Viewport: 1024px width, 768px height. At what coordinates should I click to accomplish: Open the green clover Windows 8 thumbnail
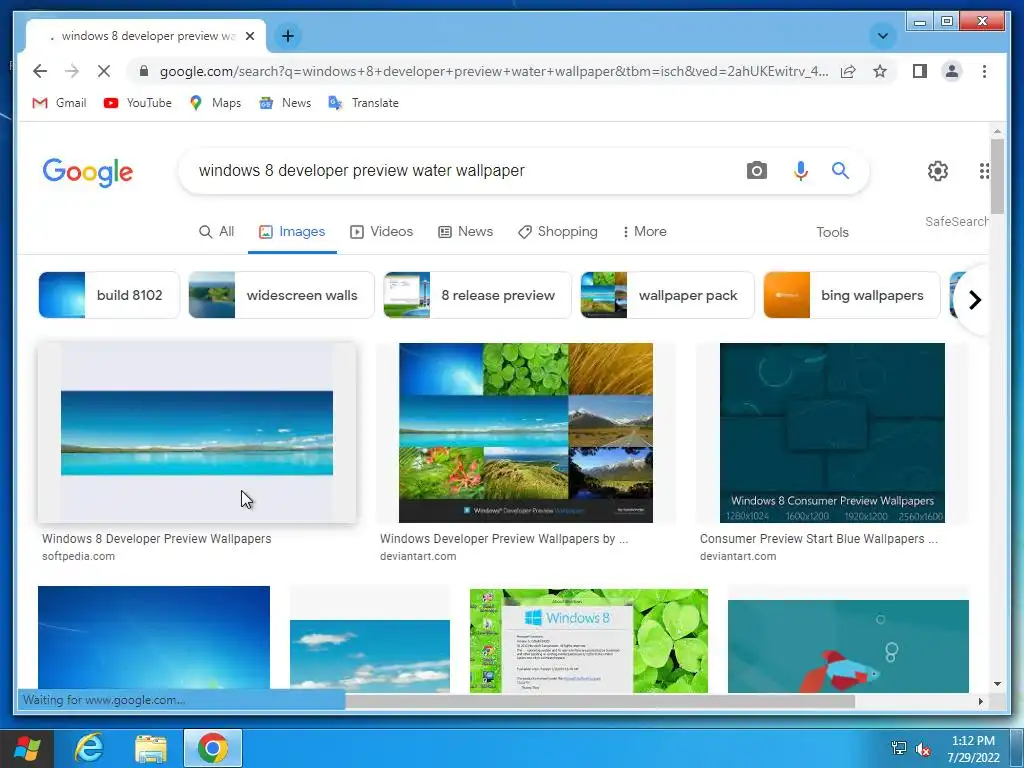click(588, 641)
